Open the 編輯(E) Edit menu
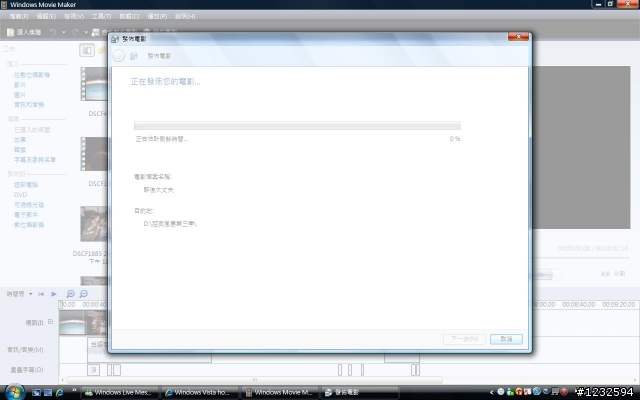 point(46,16)
